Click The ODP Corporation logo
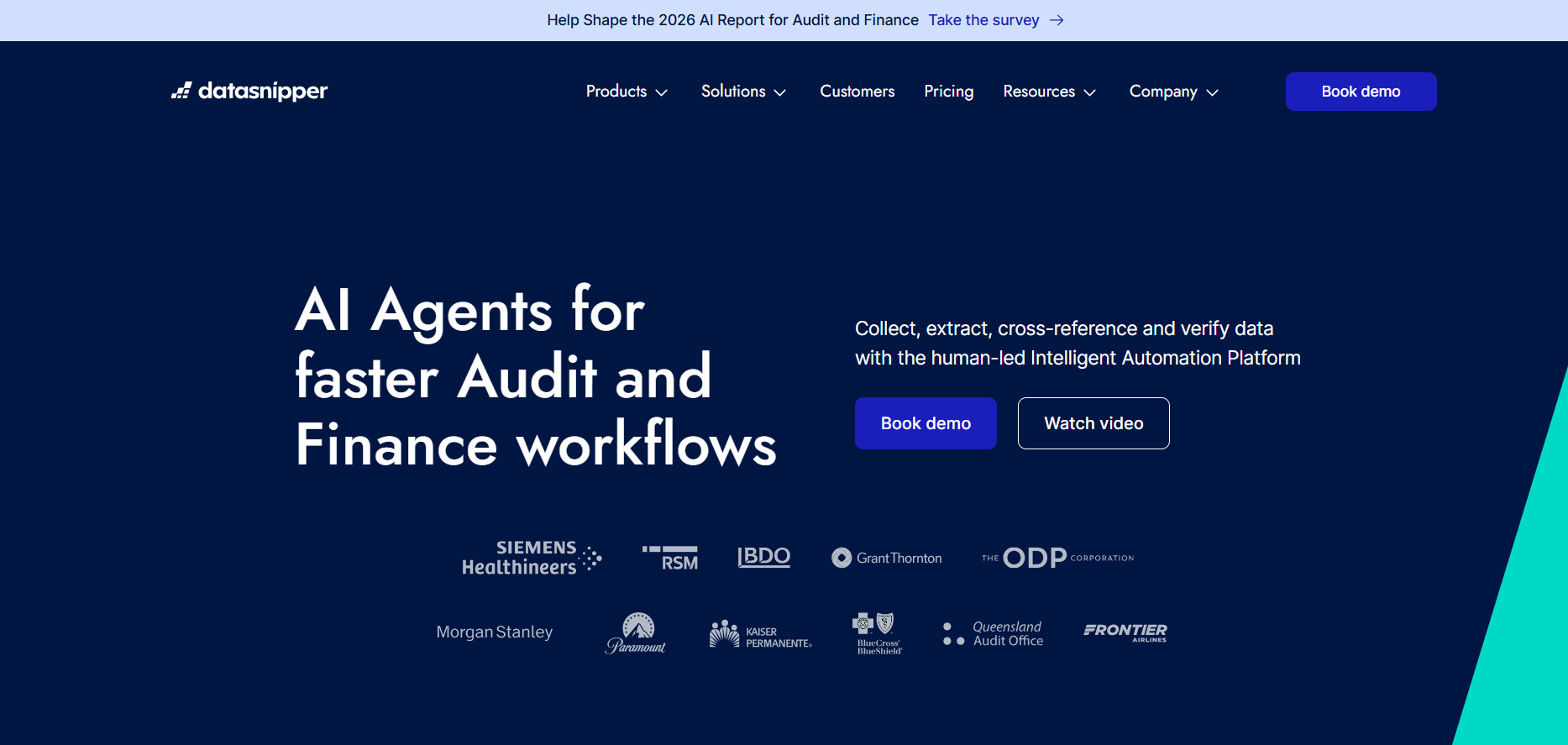This screenshot has width=1568, height=745. pyautogui.click(x=1057, y=558)
